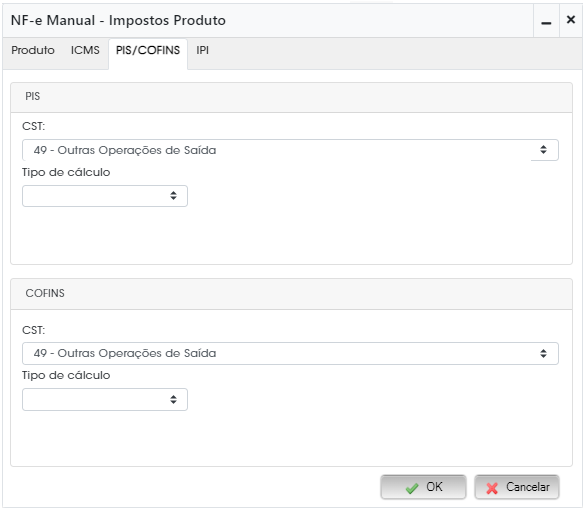This screenshot has width=586, height=511.
Task: Open the COFINS CST dropdown
Action: click(x=290, y=354)
